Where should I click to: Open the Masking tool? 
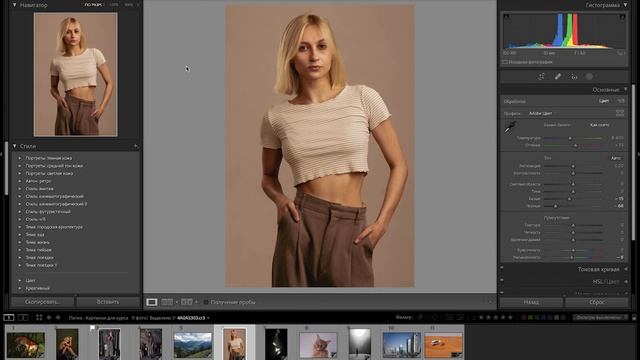coord(589,77)
